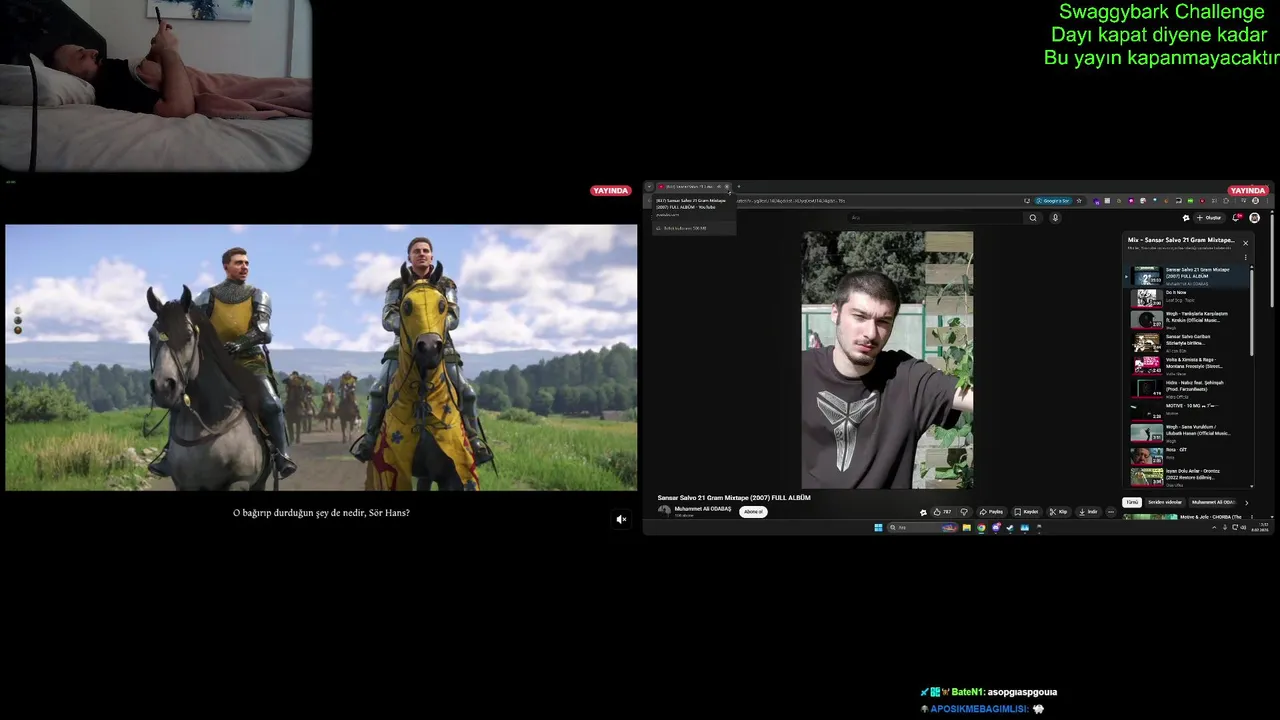
Task: Dislike the Sansar Salvo video
Action: pyautogui.click(x=964, y=512)
